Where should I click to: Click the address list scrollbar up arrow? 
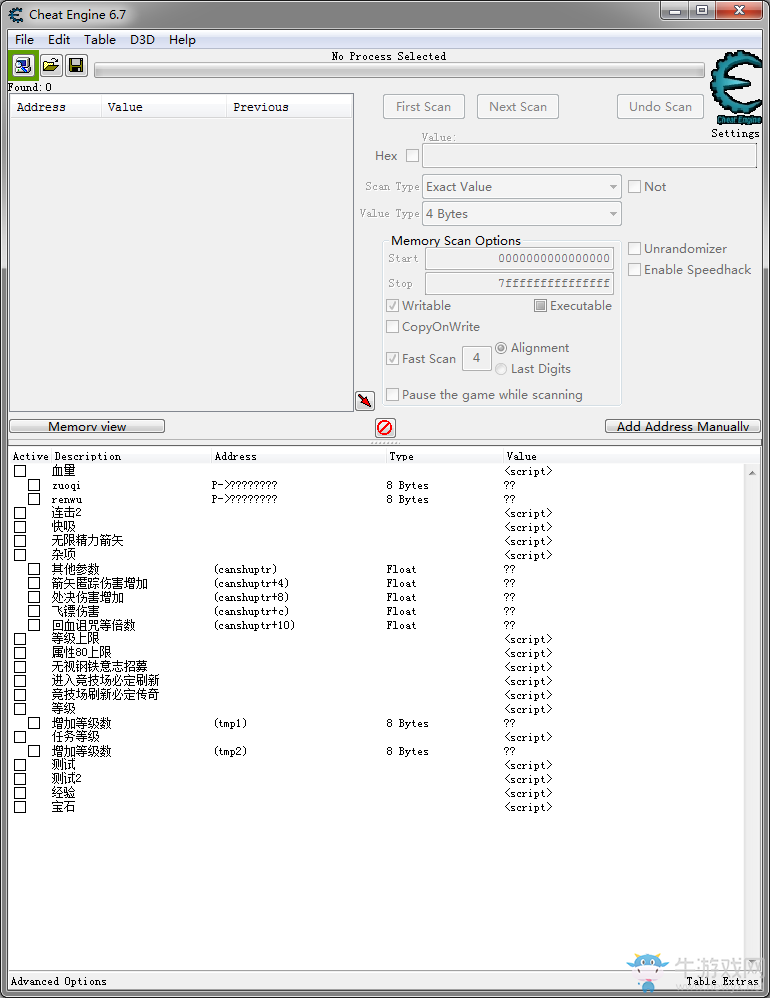[x=752, y=473]
